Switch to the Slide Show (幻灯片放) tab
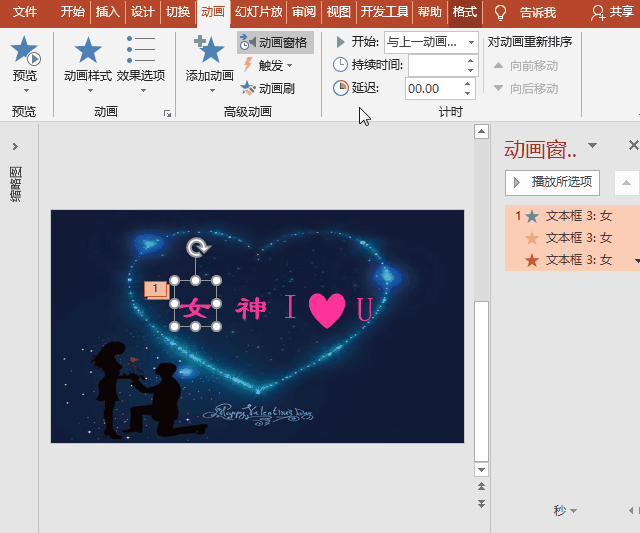Image resolution: width=640 pixels, height=533 pixels. coord(259,12)
